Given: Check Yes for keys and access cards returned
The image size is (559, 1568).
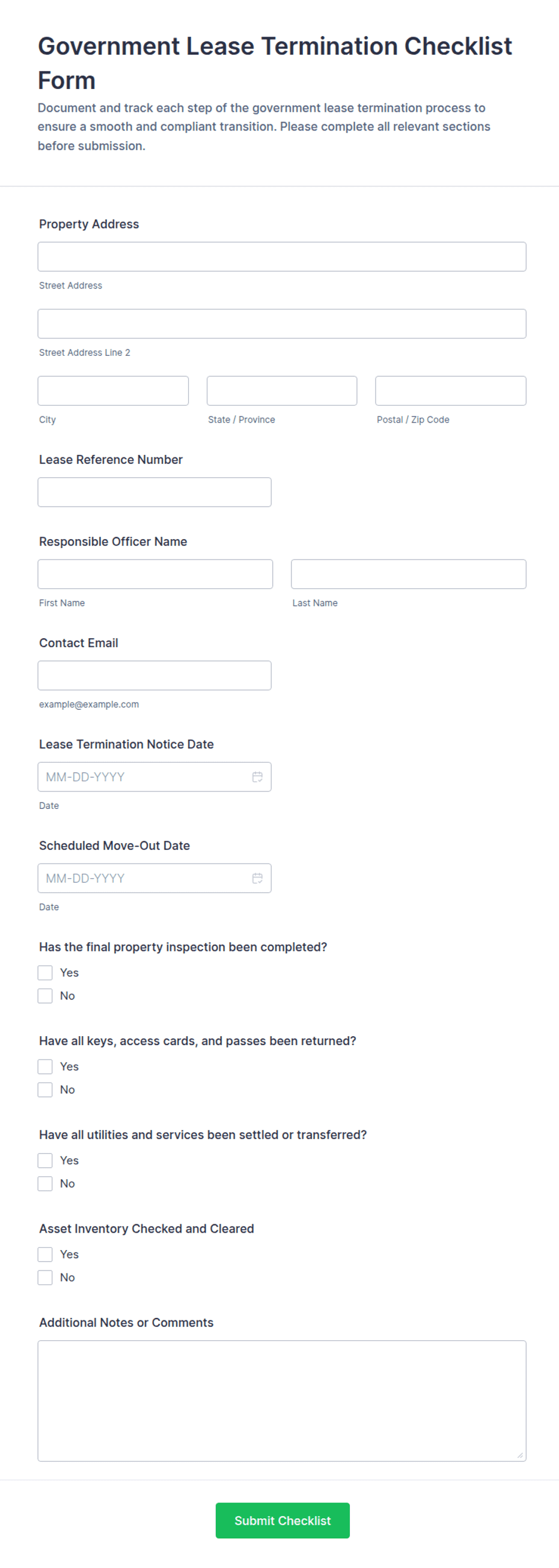Looking at the screenshot, I should click(x=45, y=1066).
